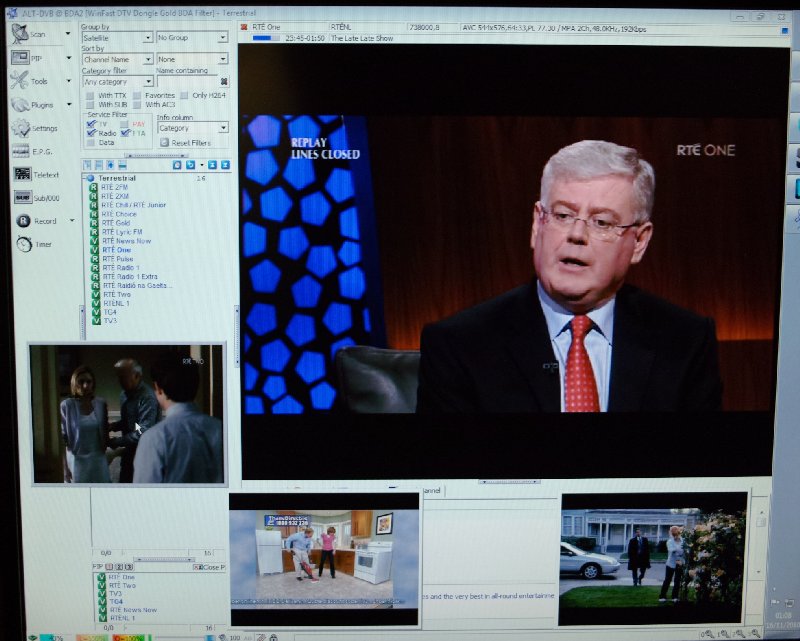Click the blue undo-style icon in channel toolbar
The image size is (800, 641).
coord(190,165)
